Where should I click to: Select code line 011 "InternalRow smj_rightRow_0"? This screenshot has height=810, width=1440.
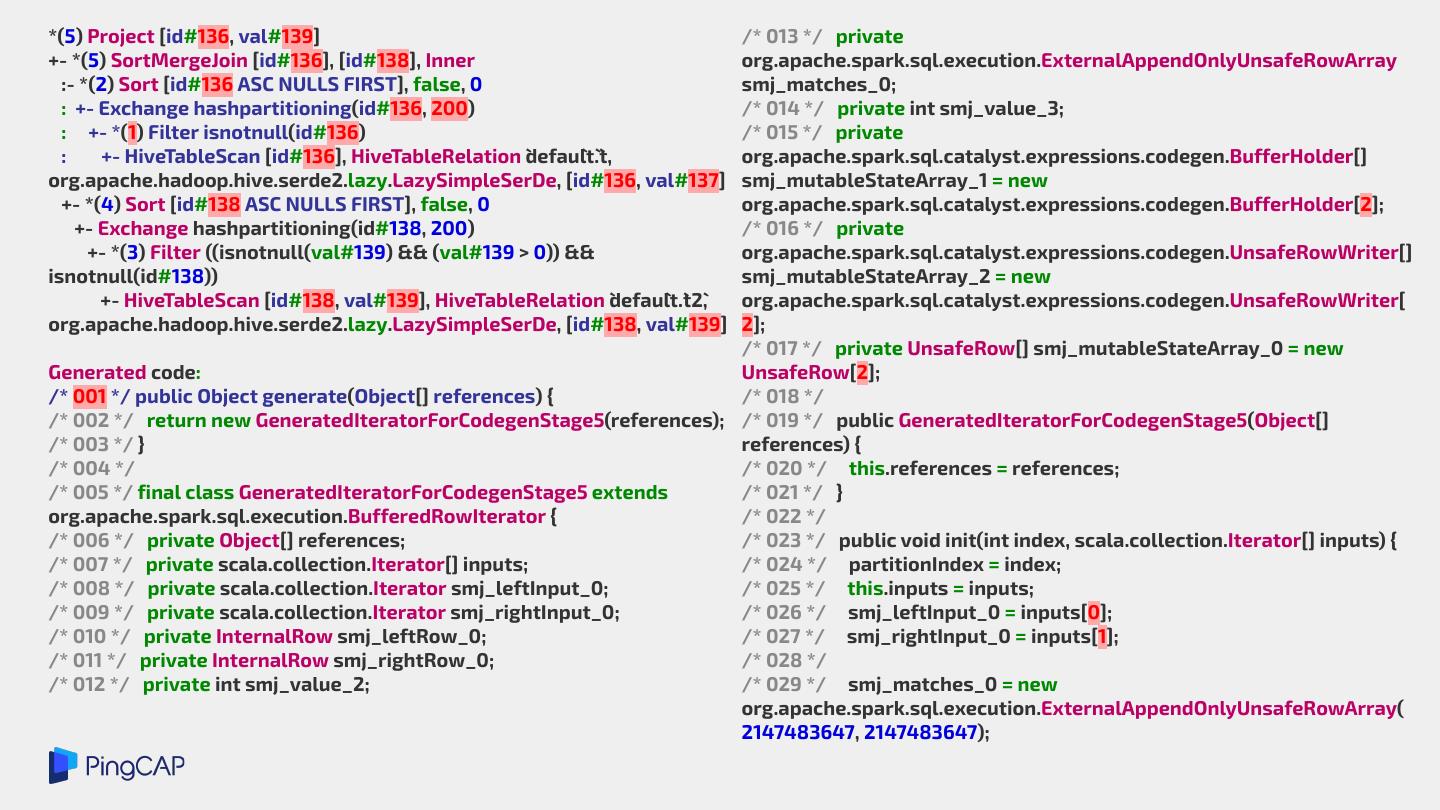click(x=271, y=660)
